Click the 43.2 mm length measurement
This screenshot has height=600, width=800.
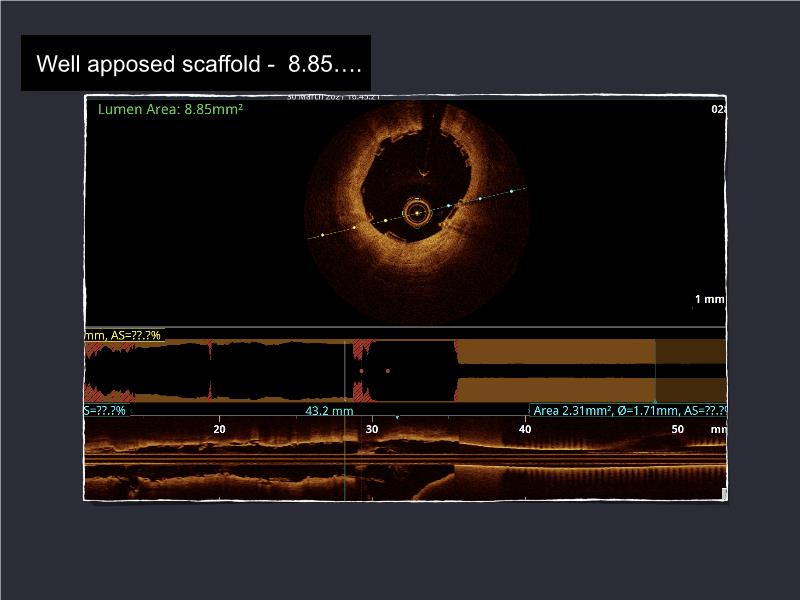pyautogui.click(x=329, y=411)
